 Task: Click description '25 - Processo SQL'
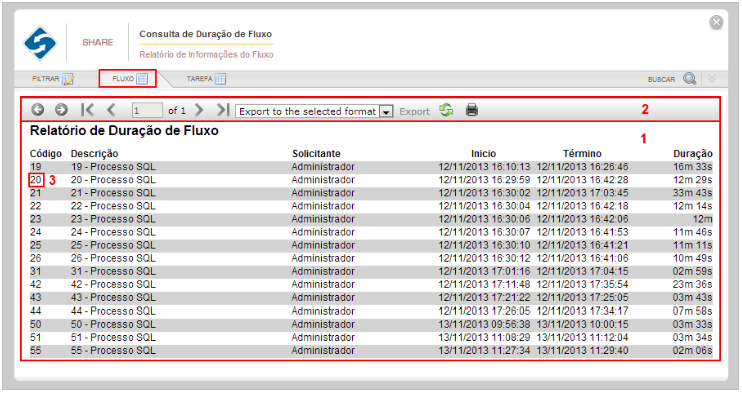coord(113,245)
